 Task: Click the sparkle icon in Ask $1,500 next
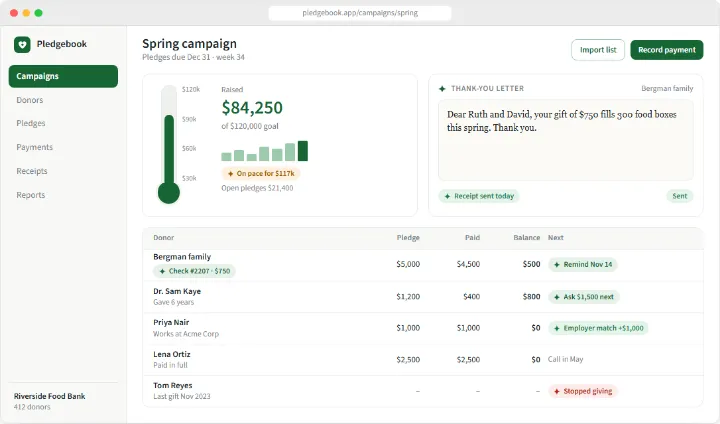pos(557,297)
